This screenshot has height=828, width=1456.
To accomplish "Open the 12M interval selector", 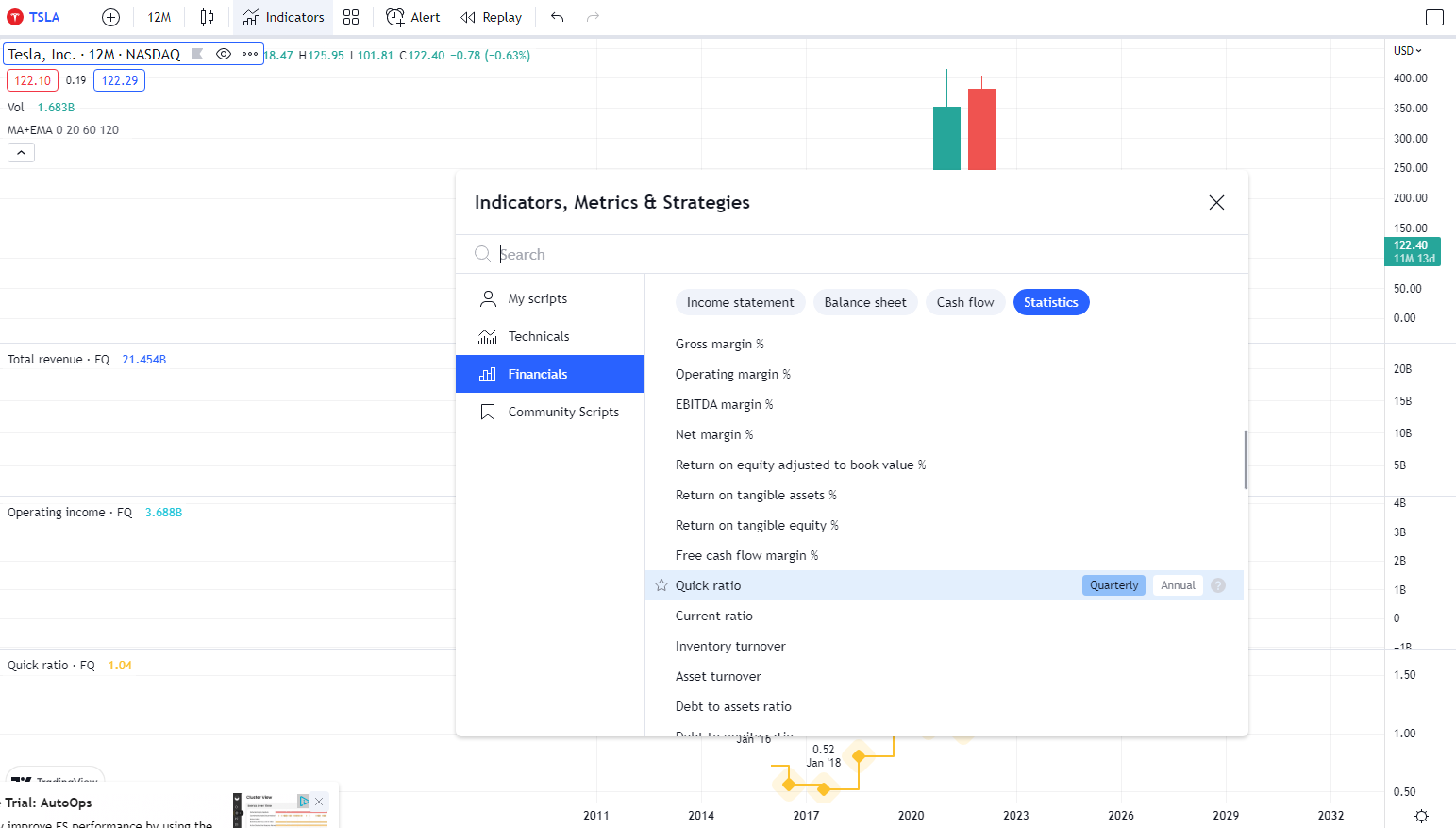I will pos(159,17).
